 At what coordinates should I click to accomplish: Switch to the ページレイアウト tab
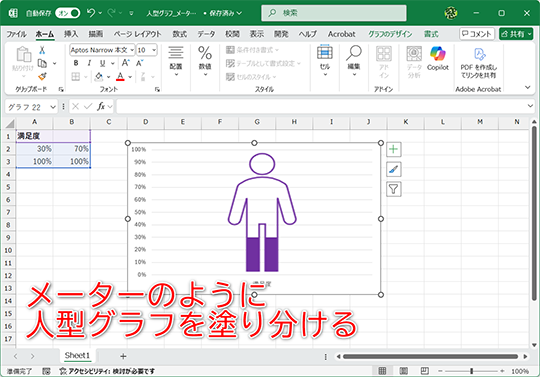tap(137, 34)
